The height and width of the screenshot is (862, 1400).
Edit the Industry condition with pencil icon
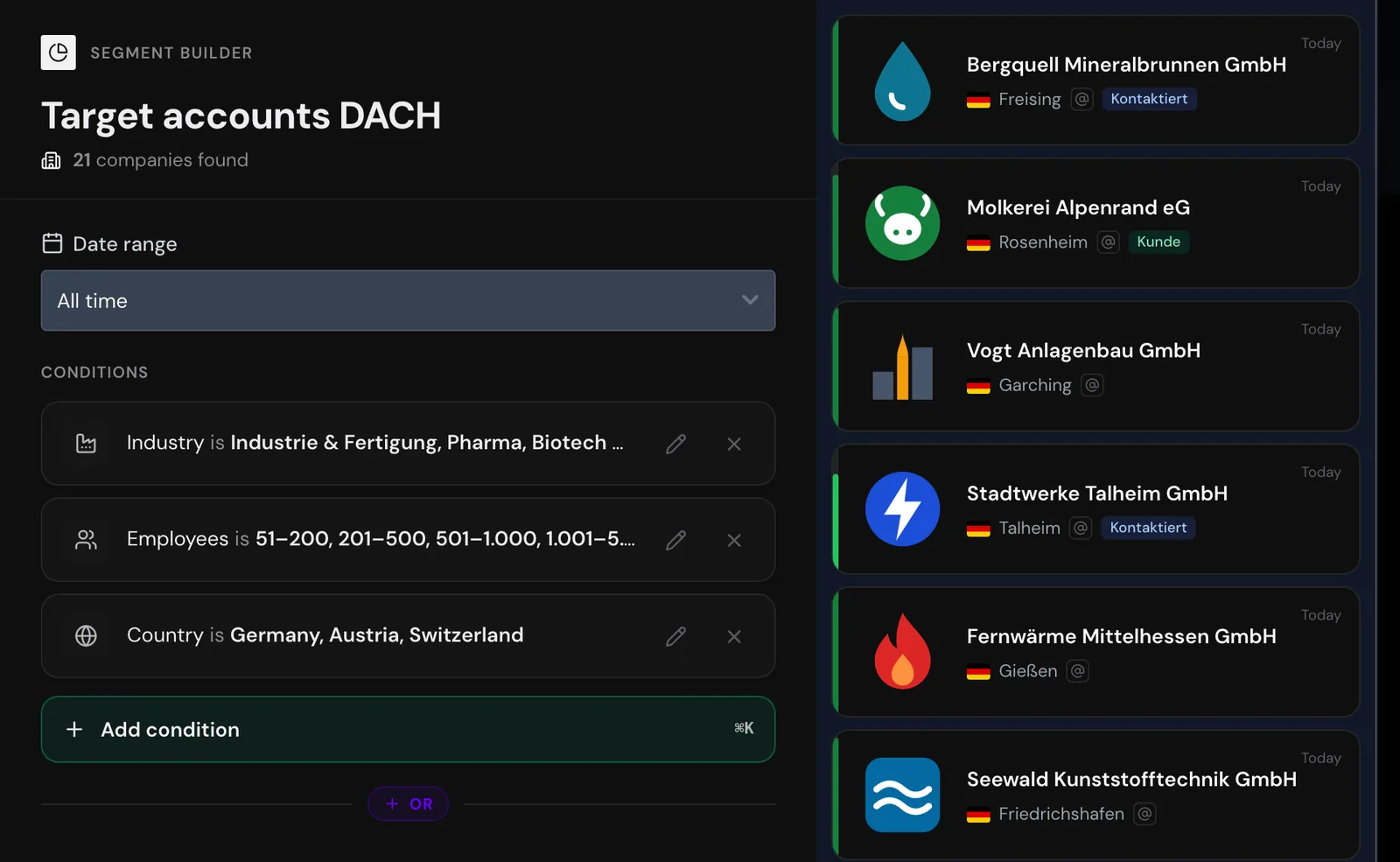675,444
